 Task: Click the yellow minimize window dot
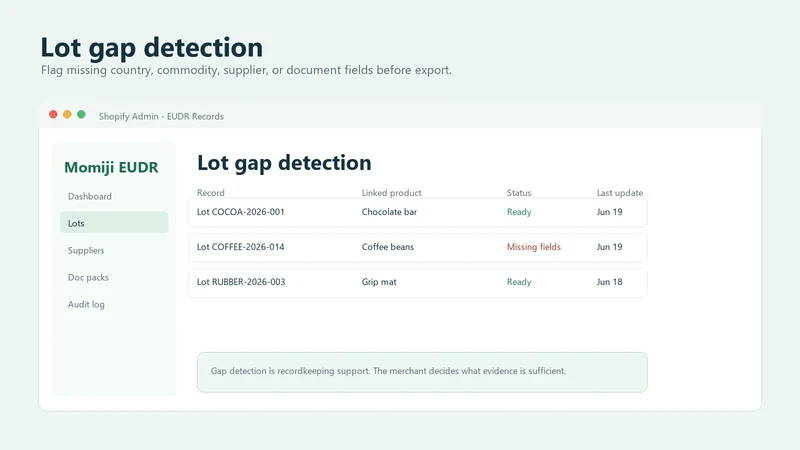coord(67,114)
